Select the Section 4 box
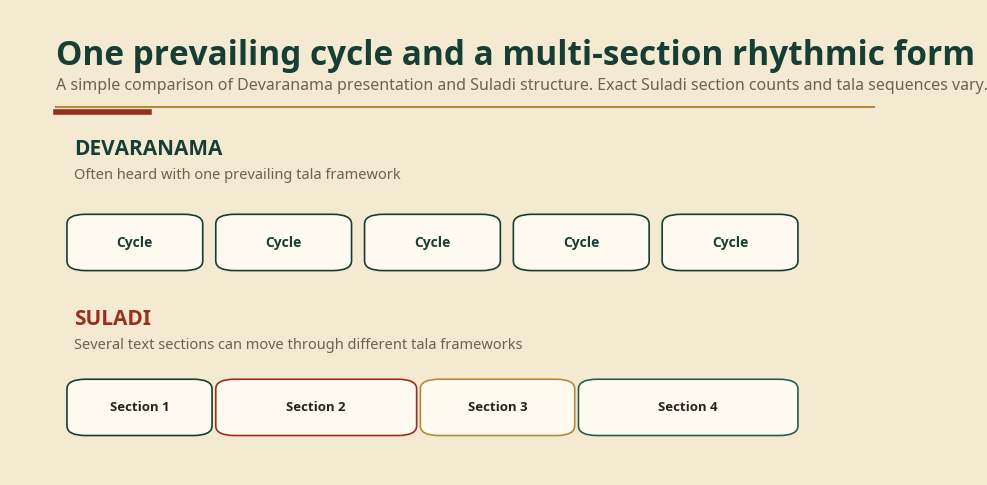987x485 pixels. pyautogui.click(x=688, y=407)
